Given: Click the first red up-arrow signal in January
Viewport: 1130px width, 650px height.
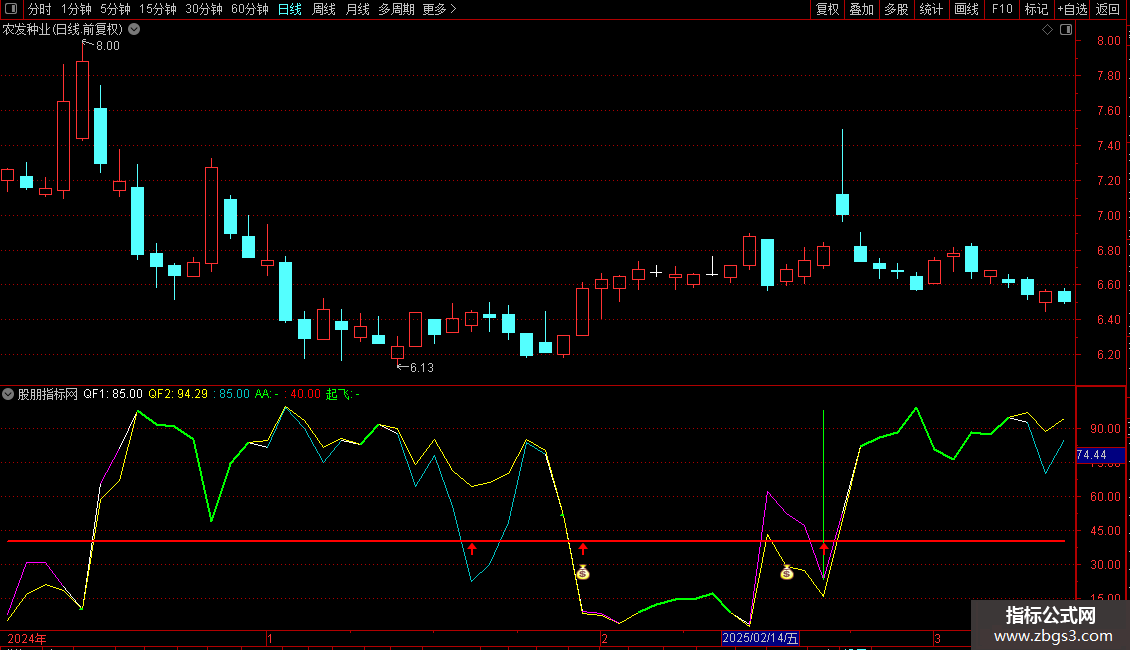Looking at the screenshot, I should 472,549.
